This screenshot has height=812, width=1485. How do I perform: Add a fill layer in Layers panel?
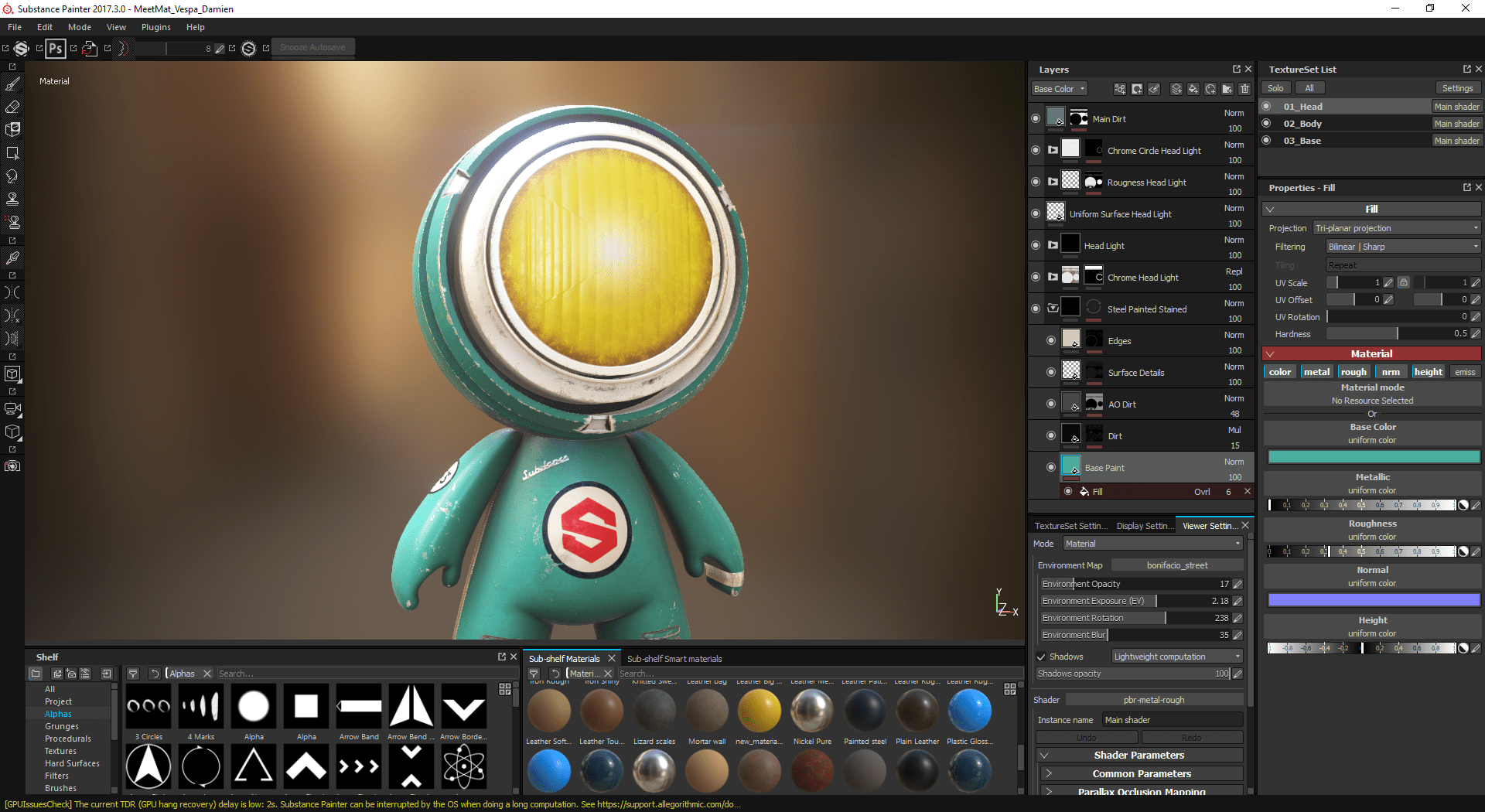tap(1193, 89)
